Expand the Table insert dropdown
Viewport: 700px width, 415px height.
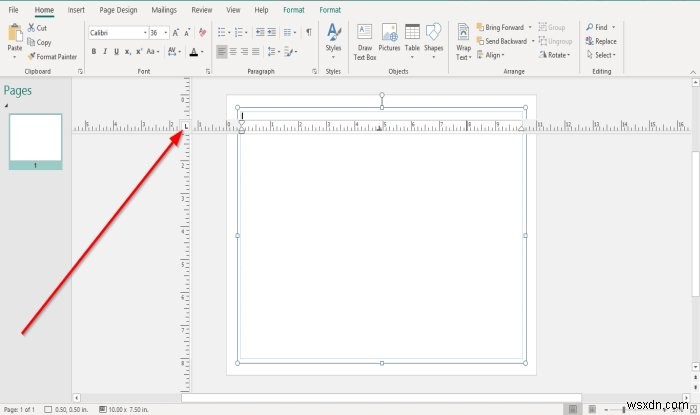point(412,57)
